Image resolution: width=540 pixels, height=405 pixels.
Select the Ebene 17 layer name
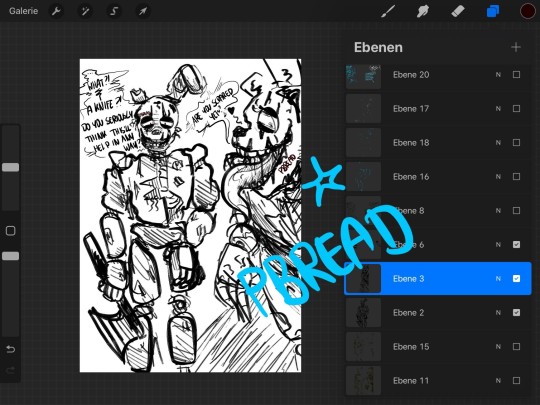(411, 109)
